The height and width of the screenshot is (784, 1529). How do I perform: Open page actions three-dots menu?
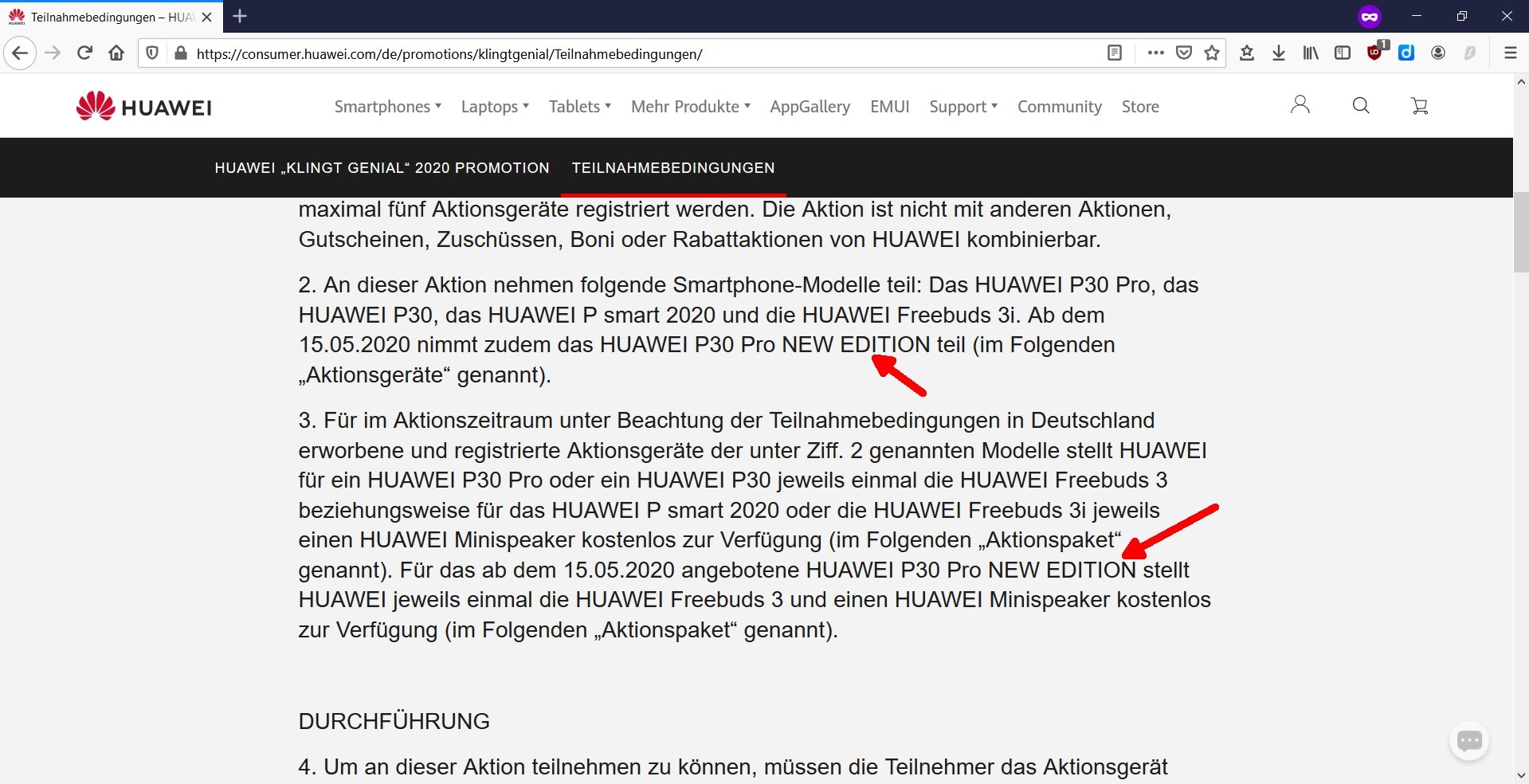coord(1155,53)
